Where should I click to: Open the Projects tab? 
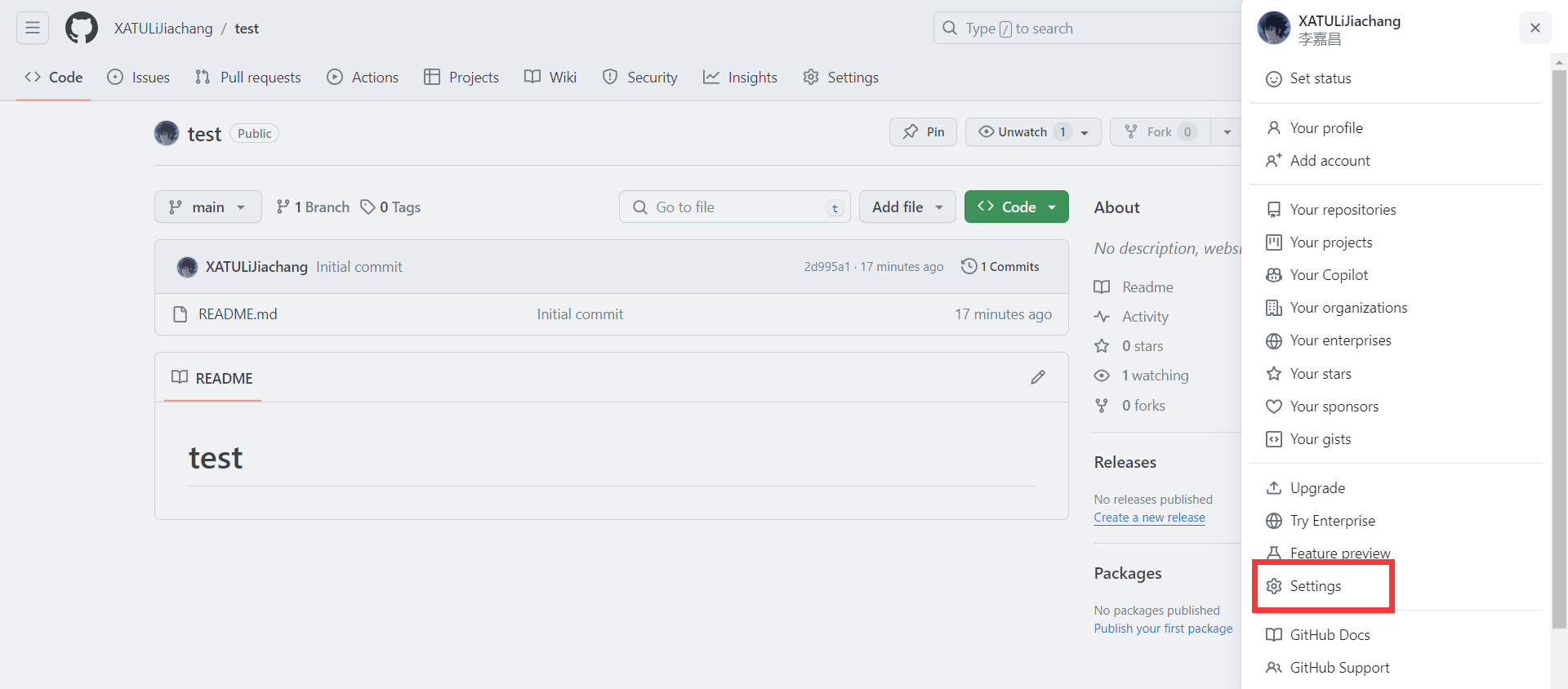461,78
